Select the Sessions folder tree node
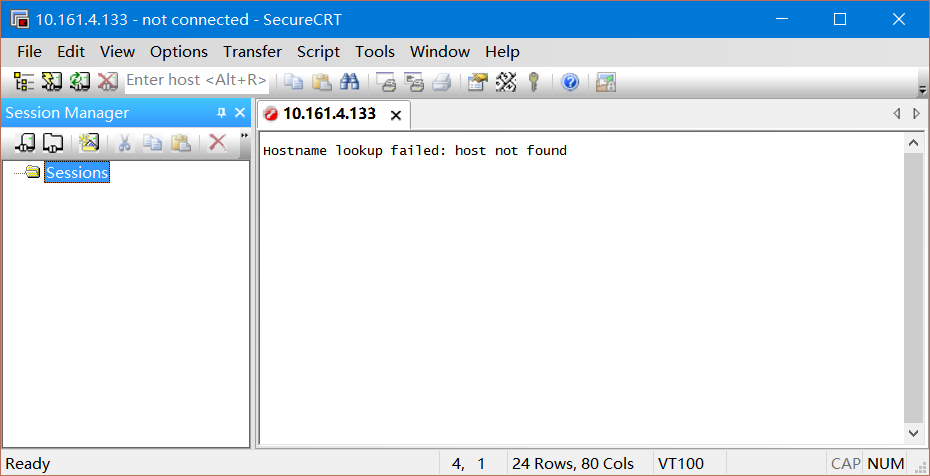930x476 pixels. [x=77, y=173]
